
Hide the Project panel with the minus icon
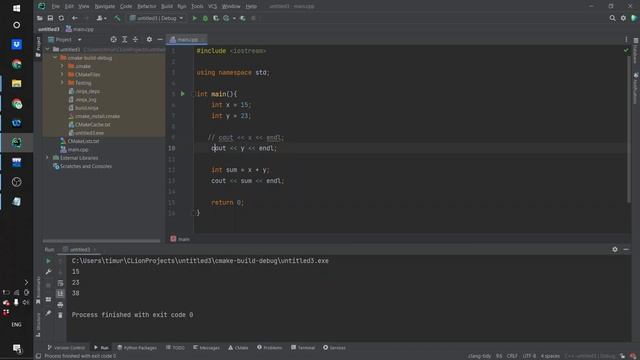pos(160,40)
